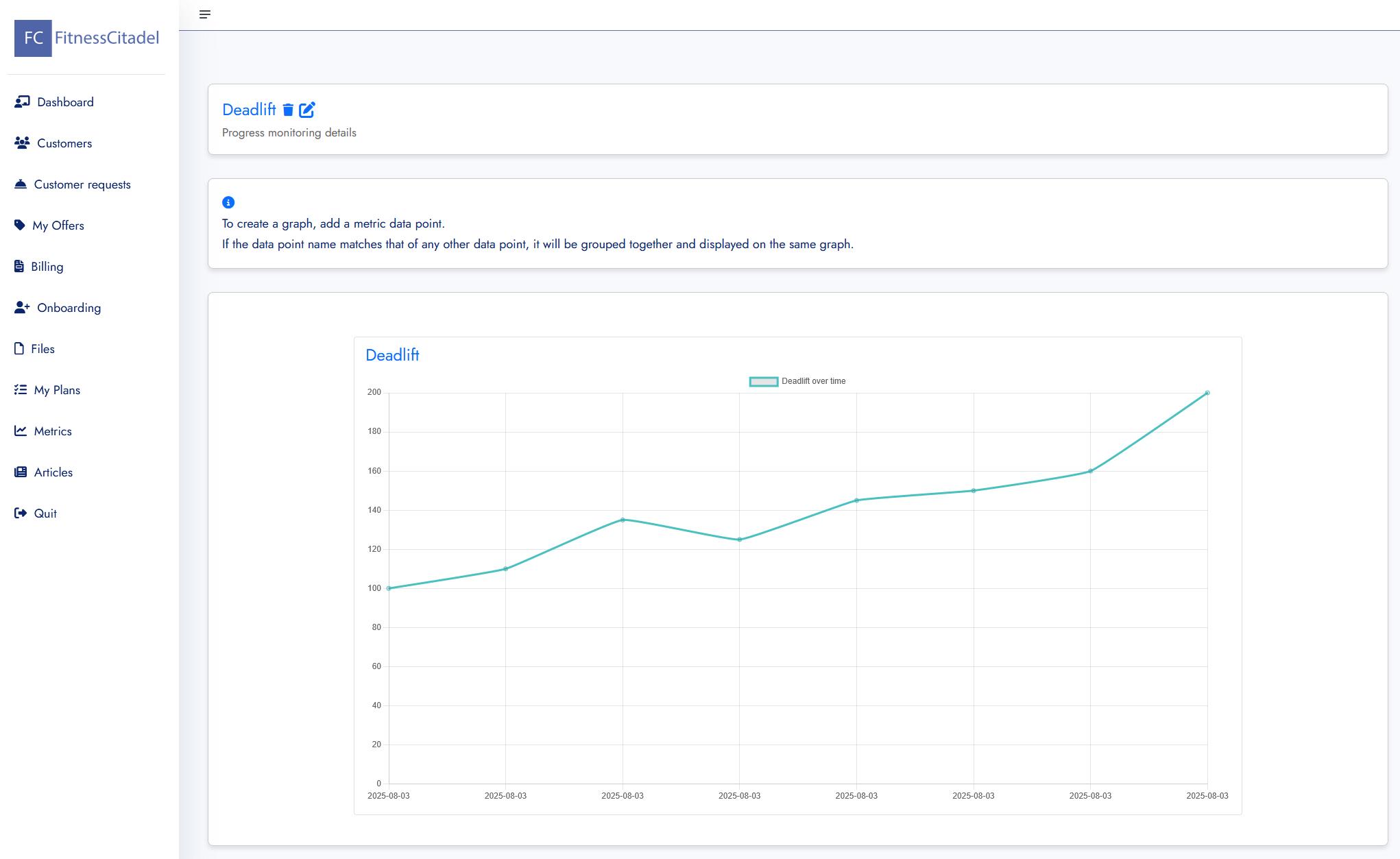The height and width of the screenshot is (859, 1400).
Task: Click the Billing invoice icon
Action: coord(19,267)
